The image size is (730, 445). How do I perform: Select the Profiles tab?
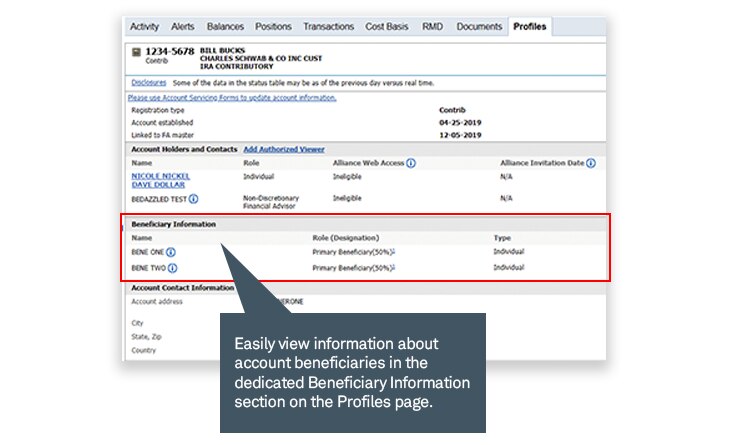[x=529, y=27]
